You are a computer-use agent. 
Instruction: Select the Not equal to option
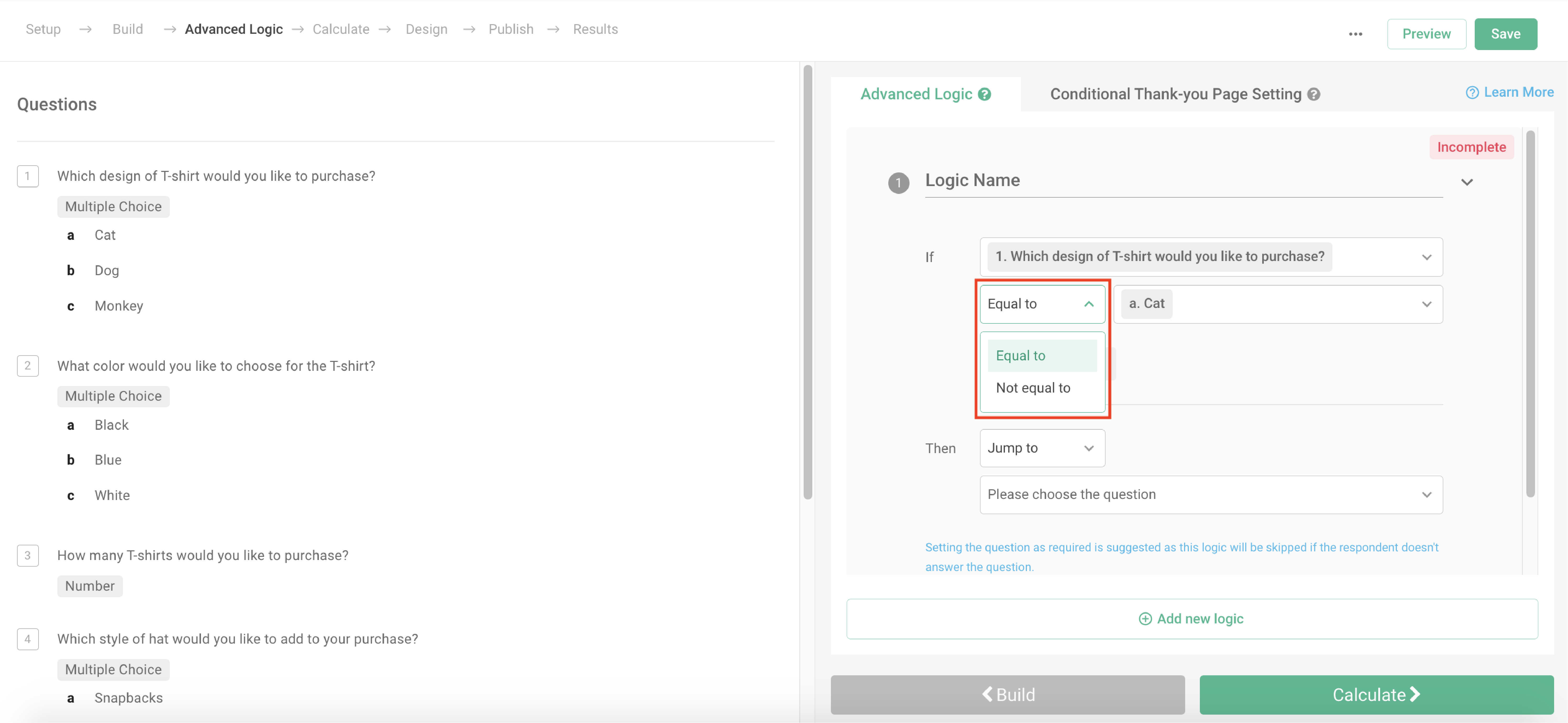[x=1033, y=388]
